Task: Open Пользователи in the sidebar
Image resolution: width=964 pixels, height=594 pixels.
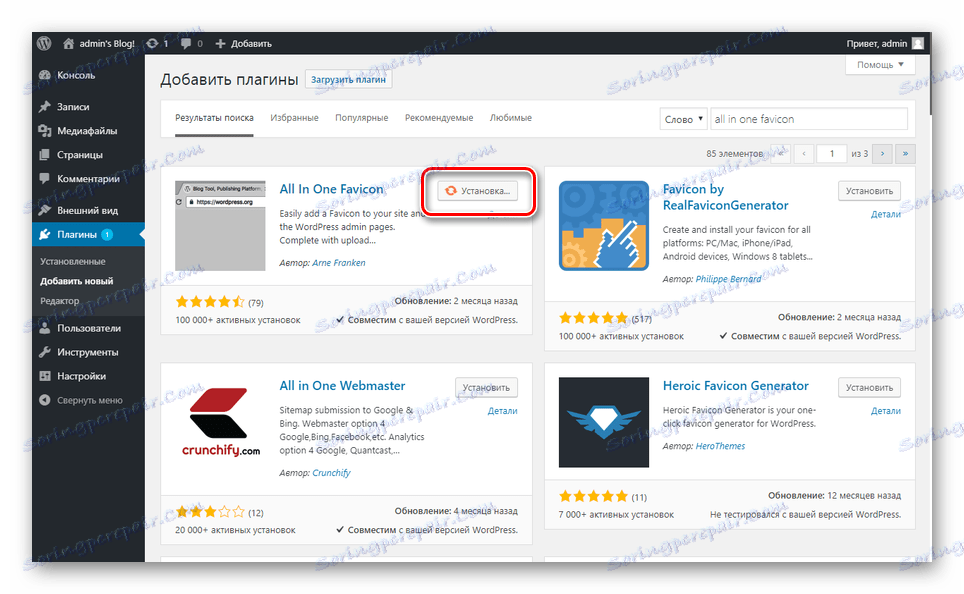Action: click(x=89, y=328)
